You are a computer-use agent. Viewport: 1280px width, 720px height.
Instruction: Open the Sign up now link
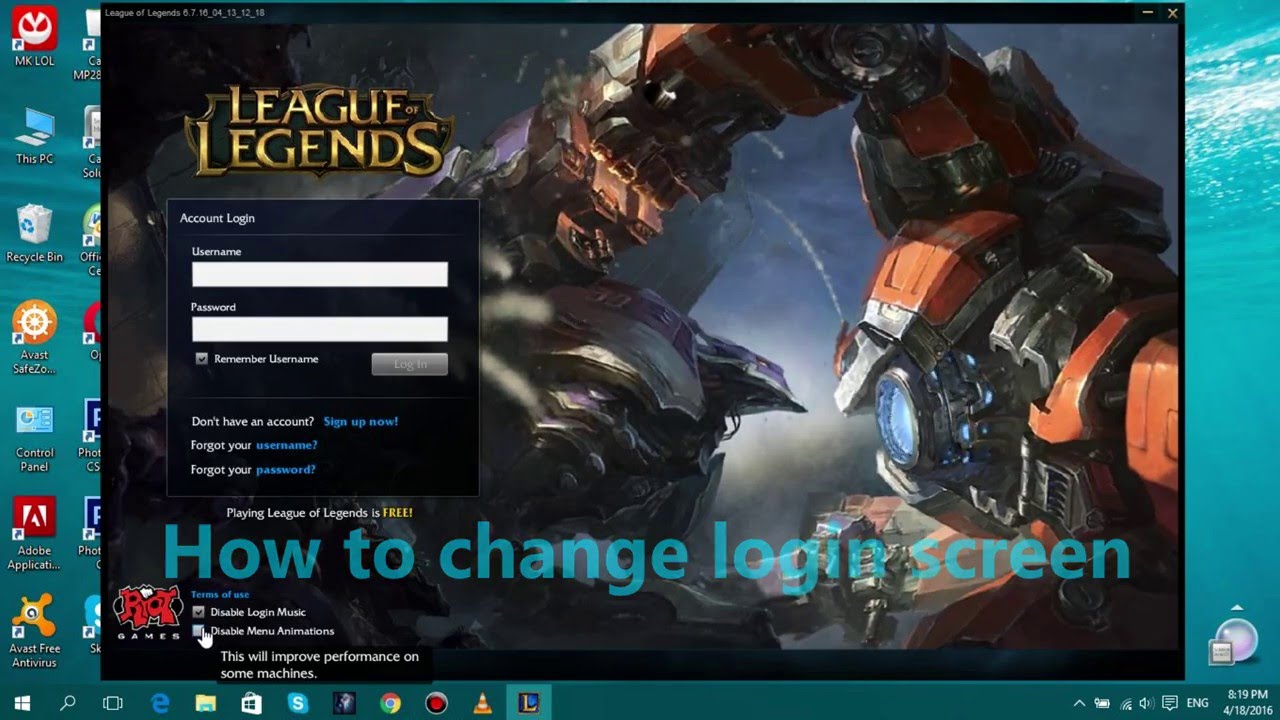coord(360,421)
